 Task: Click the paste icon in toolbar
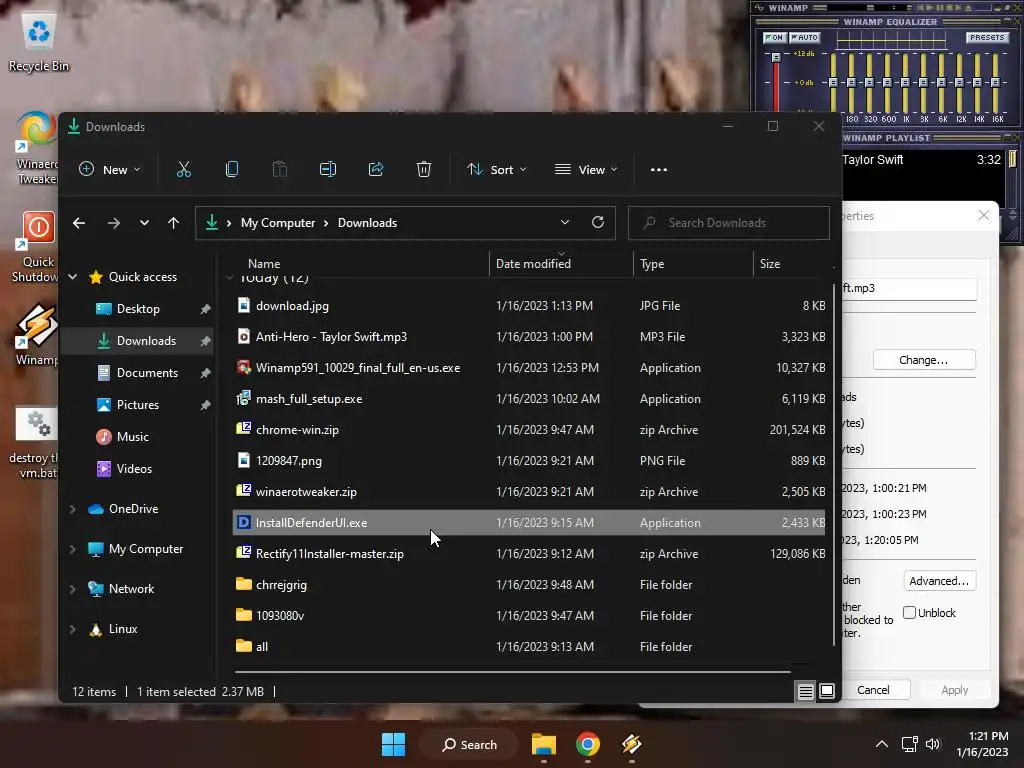pos(280,170)
